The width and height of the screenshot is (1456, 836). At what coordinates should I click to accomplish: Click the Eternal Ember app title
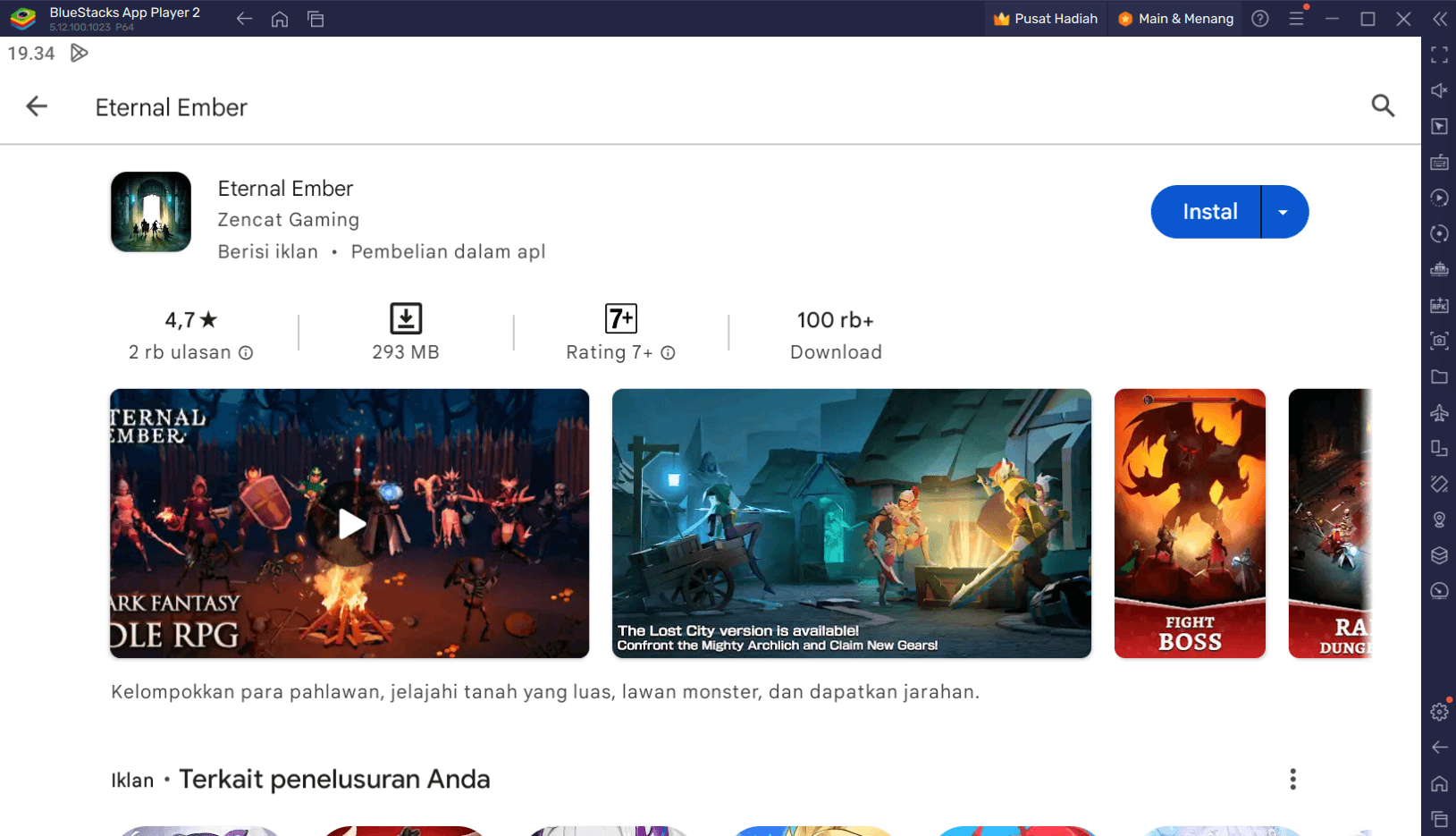pyautogui.click(x=286, y=189)
